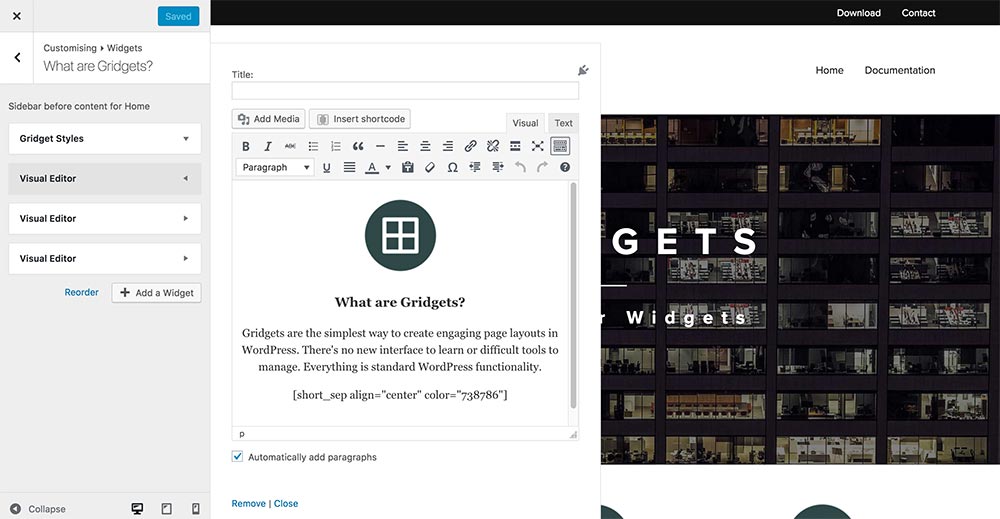1000x519 pixels.
Task: Expand the Gridget Styles widget
Action: (105, 138)
